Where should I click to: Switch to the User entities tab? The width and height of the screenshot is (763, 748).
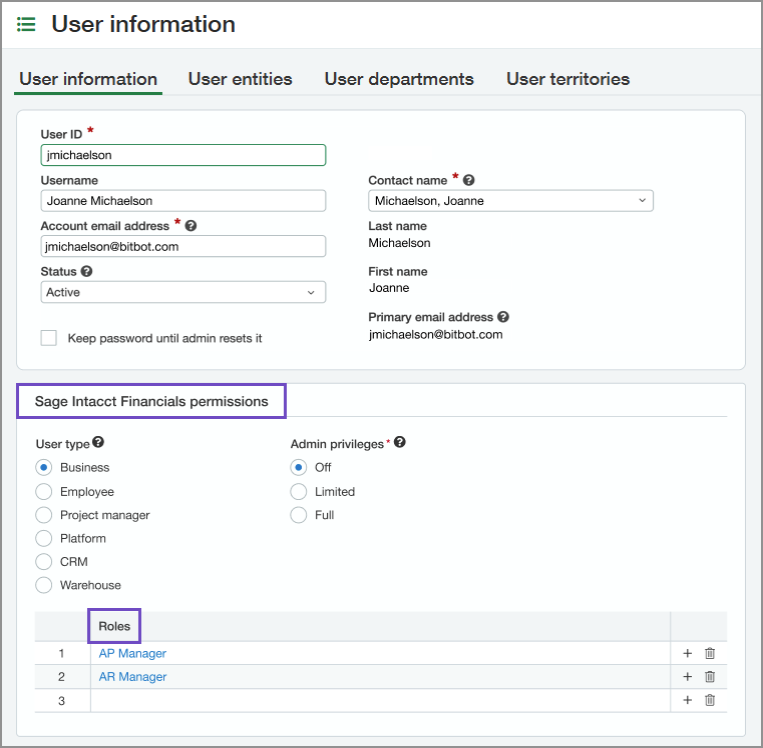(x=240, y=79)
